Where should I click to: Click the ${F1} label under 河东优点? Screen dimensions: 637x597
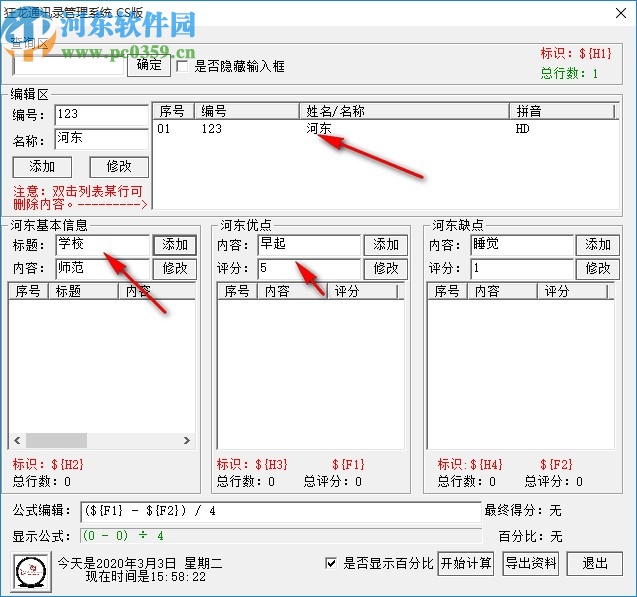[x=348, y=464]
